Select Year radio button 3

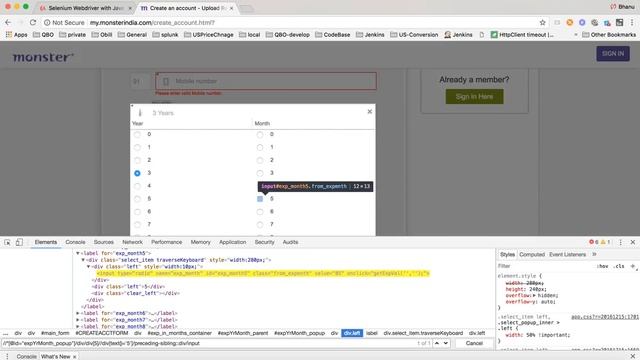(137, 173)
